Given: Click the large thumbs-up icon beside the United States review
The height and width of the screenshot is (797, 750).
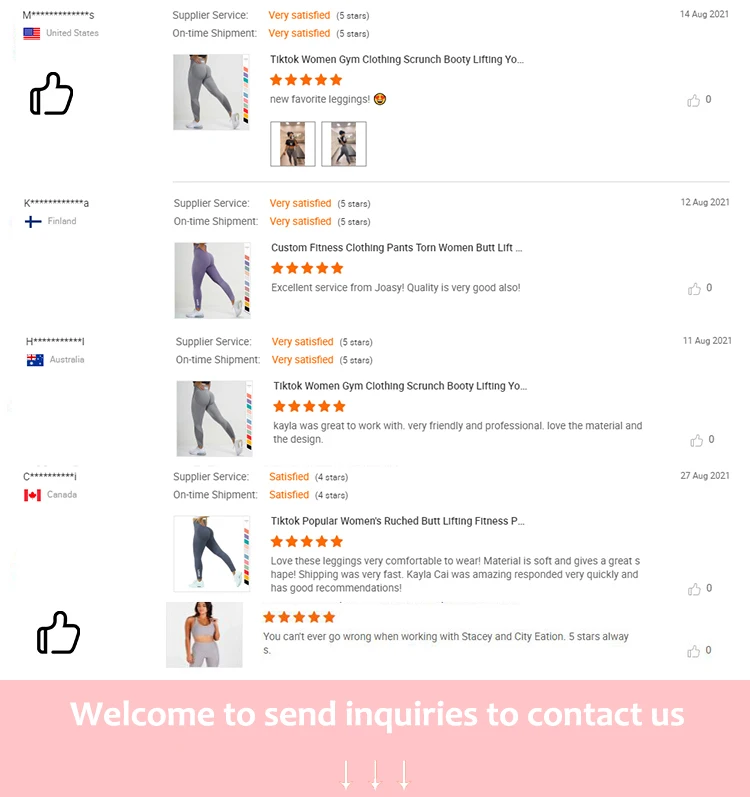Looking at the screenshot, I should pyautogui.click(x=51, y=94).
